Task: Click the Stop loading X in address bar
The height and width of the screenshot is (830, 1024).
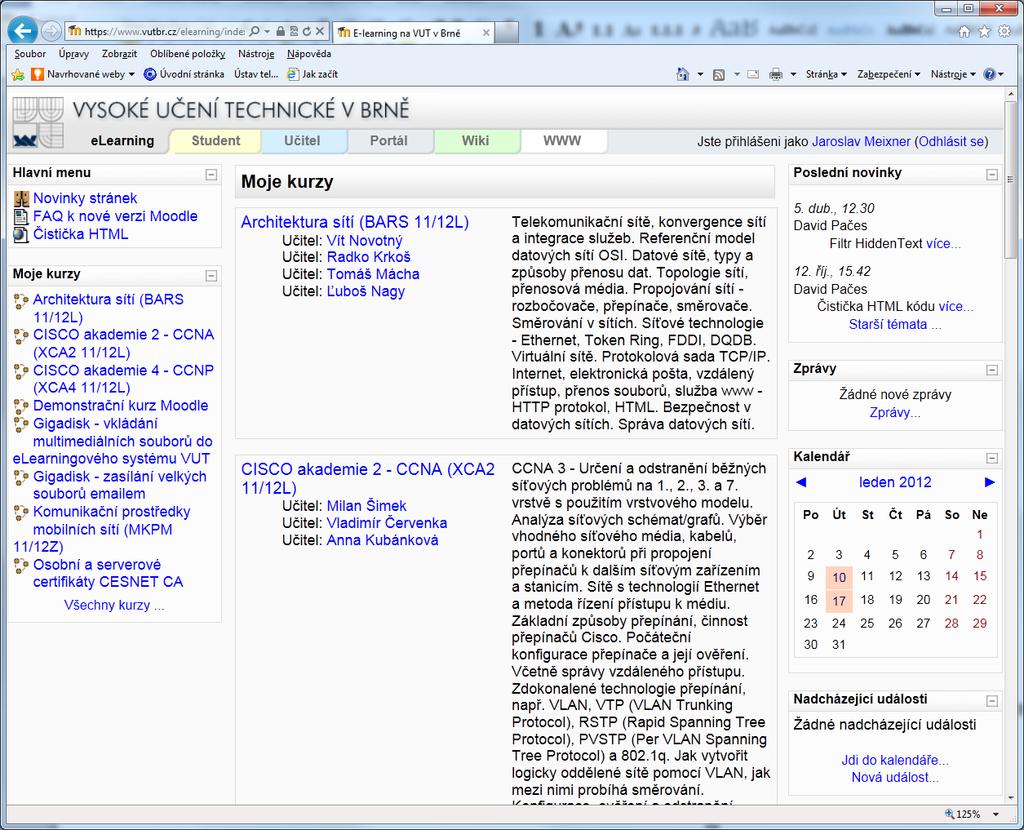Action: [319, 31]
